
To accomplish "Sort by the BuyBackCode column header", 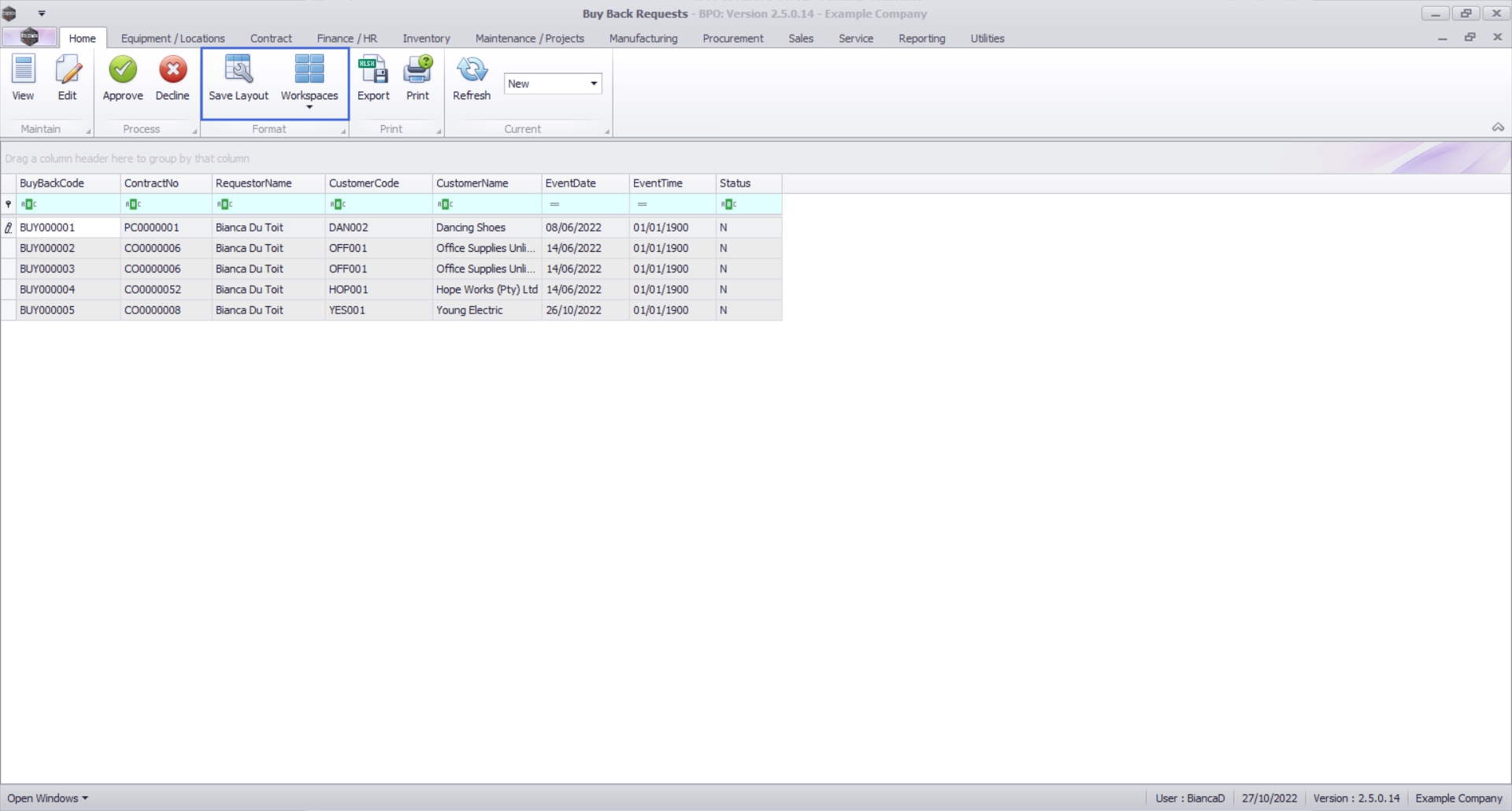I will coord(69,183).
